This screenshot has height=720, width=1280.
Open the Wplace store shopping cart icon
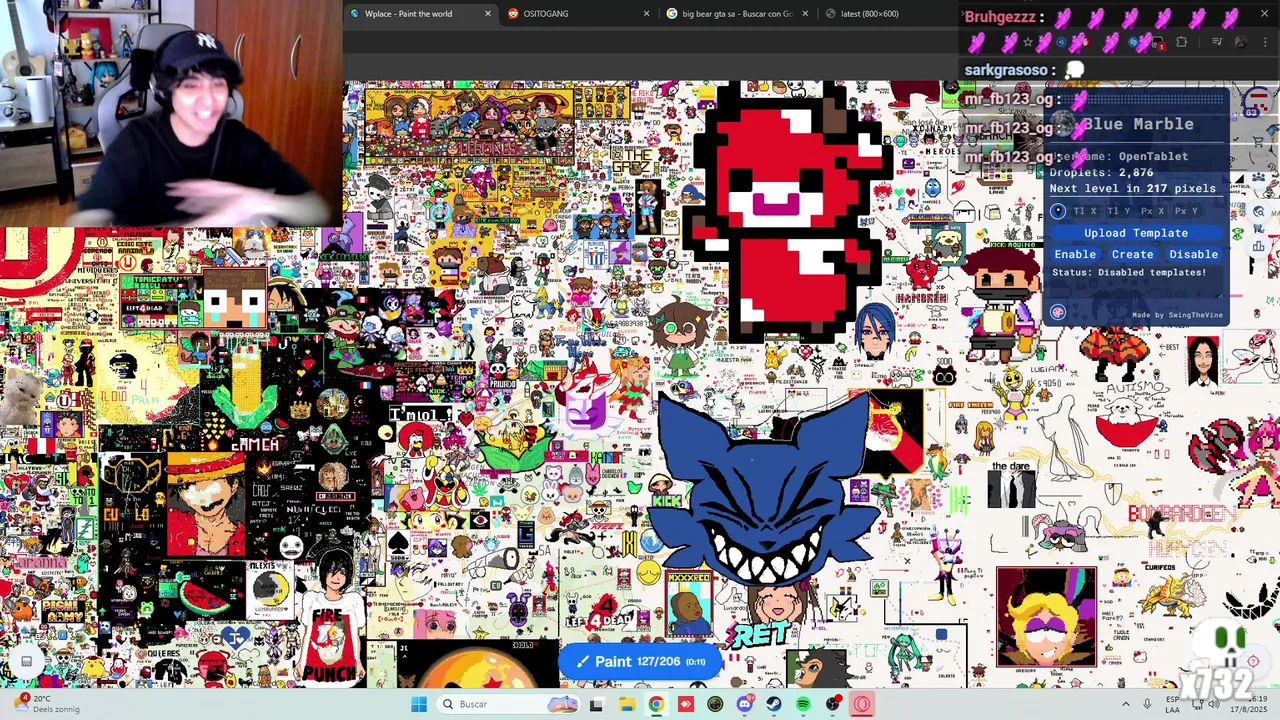[1259, 141]
